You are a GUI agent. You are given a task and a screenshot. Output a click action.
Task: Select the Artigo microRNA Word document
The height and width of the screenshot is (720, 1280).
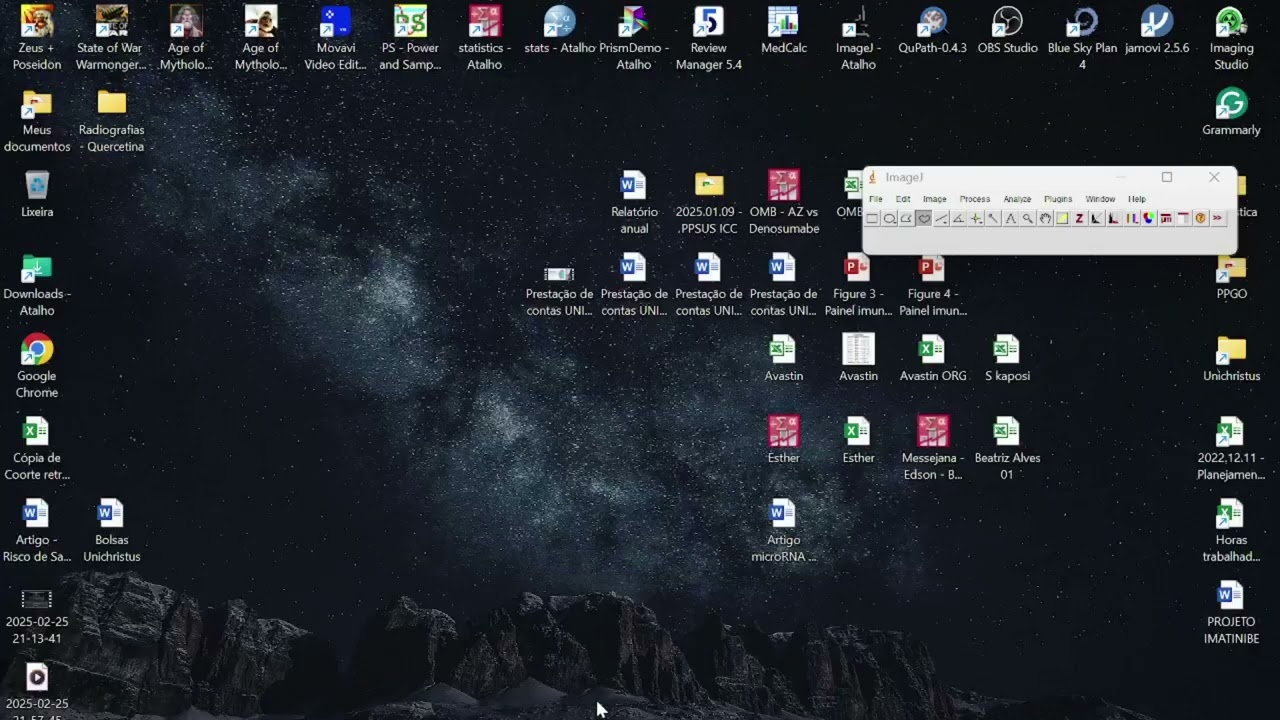(x=784, y=530)
